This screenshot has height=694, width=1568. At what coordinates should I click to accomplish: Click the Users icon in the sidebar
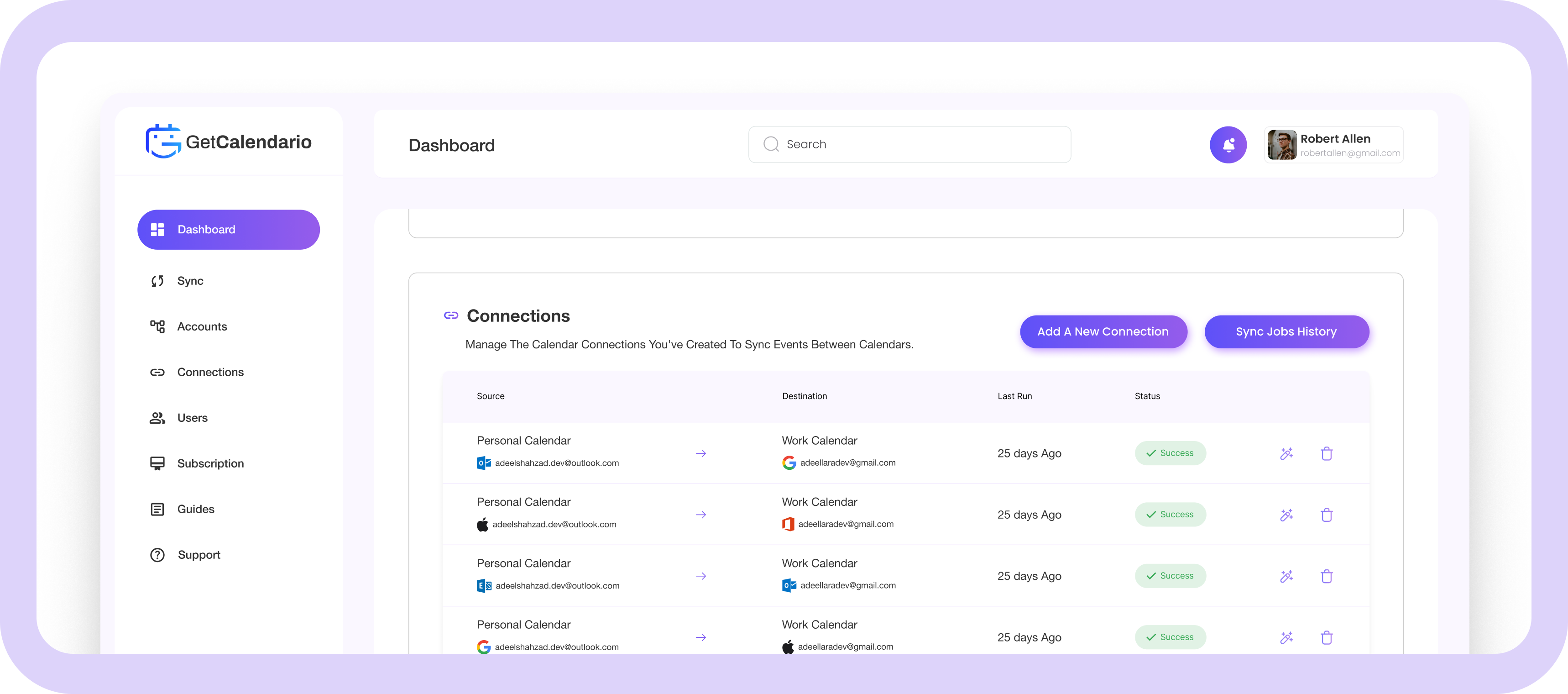pyautogui.click(x=157, y=418)
